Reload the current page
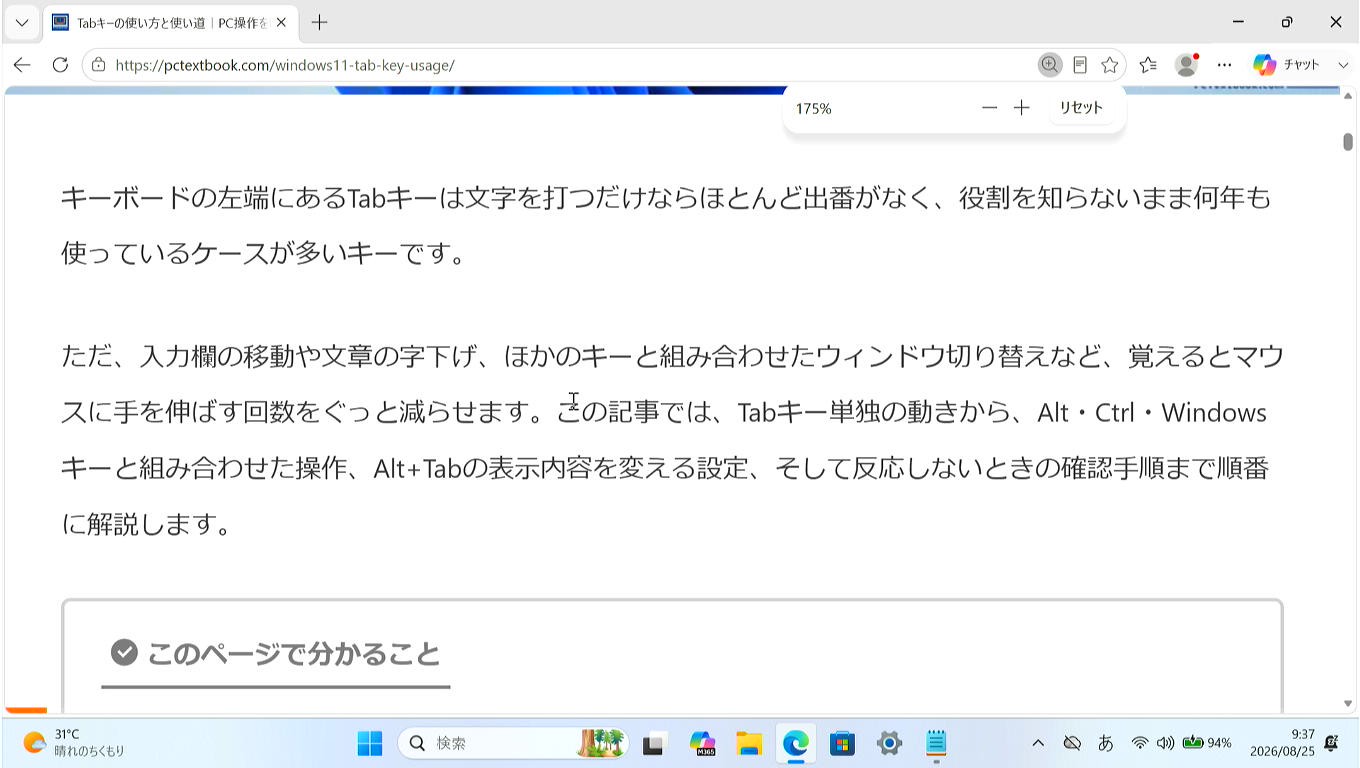 [60, 65]
